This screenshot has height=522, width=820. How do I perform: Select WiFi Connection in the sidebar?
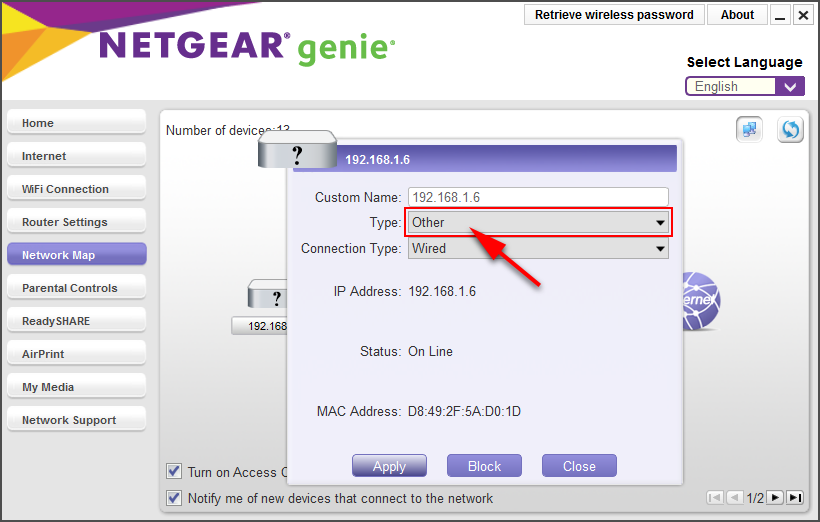76,189
